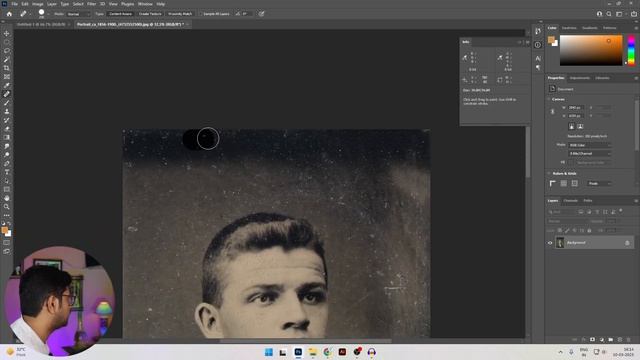
Task: Toggle lock transparent pixels
Action: (560, 231)
